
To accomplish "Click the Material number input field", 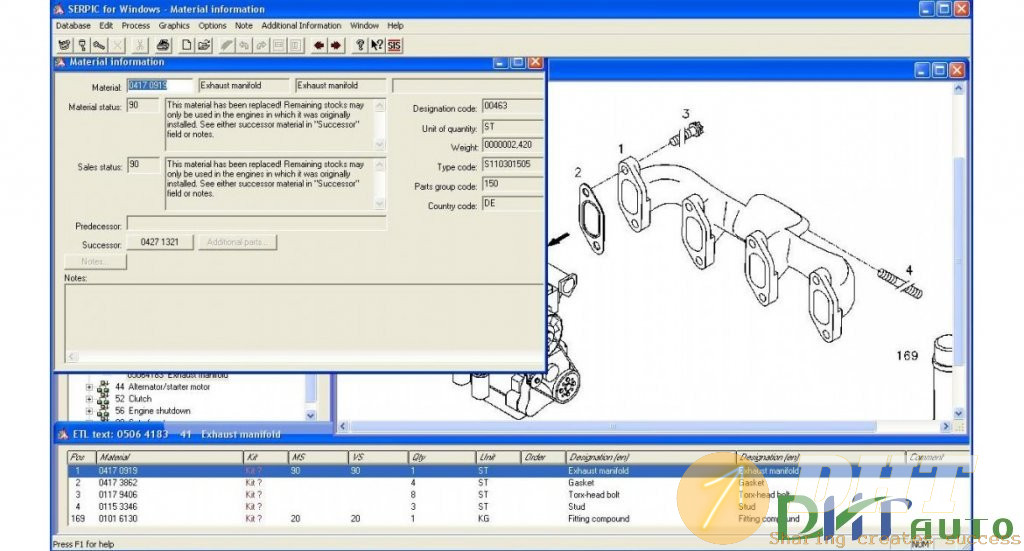I will coord(160,86).
